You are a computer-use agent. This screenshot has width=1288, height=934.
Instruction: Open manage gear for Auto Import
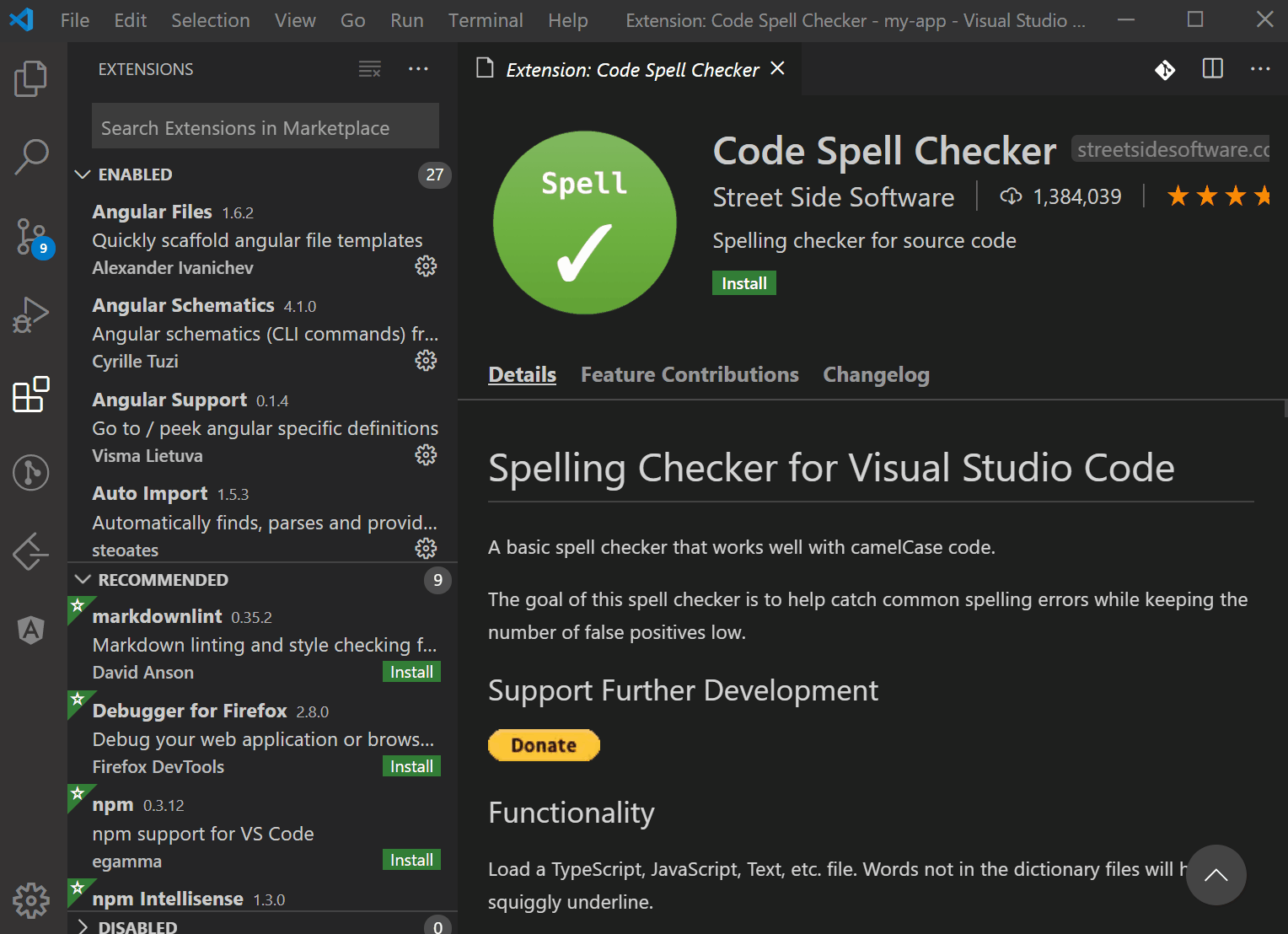426,549
